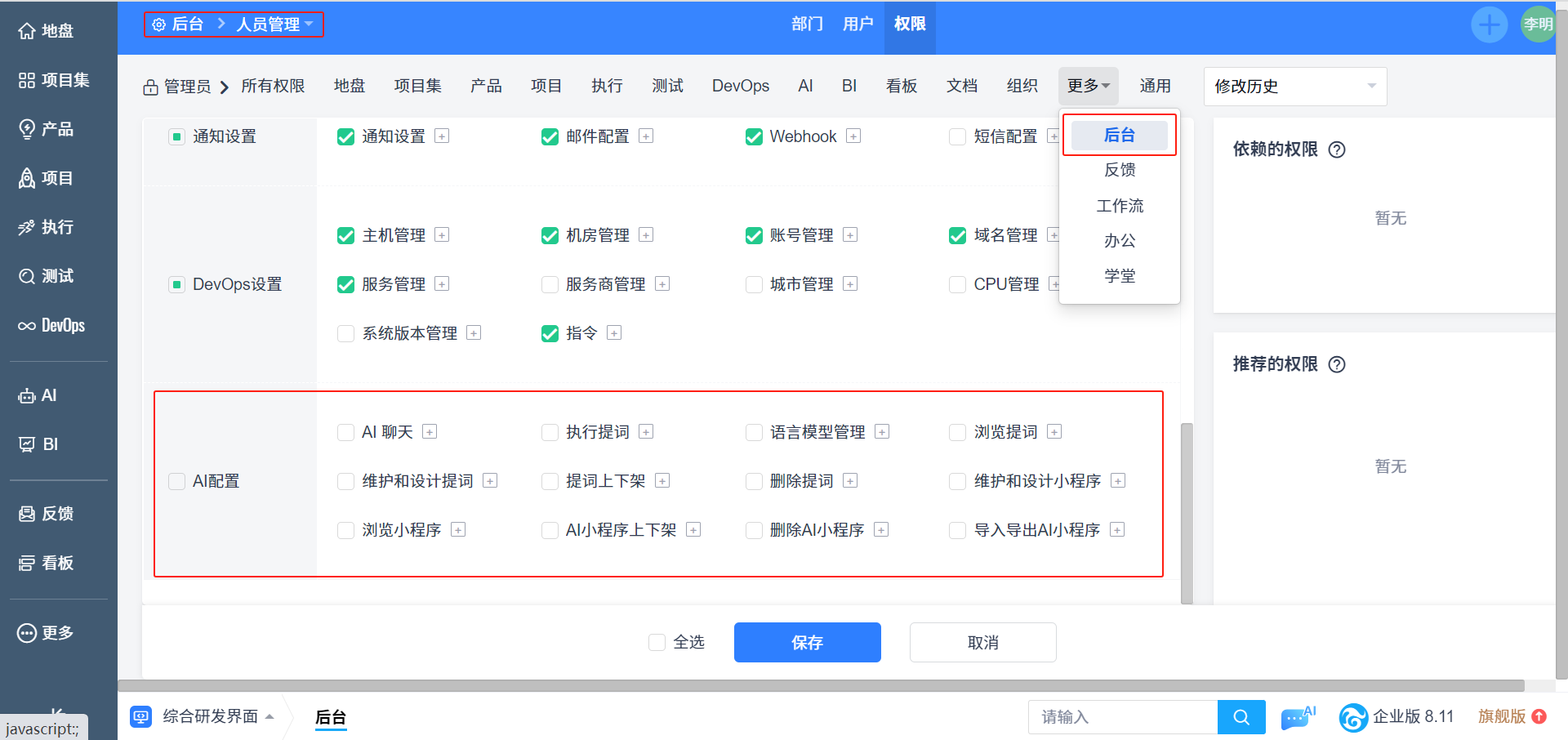
Task: Toggle the 全选 checkbox
Action: (x=657, y=643)
